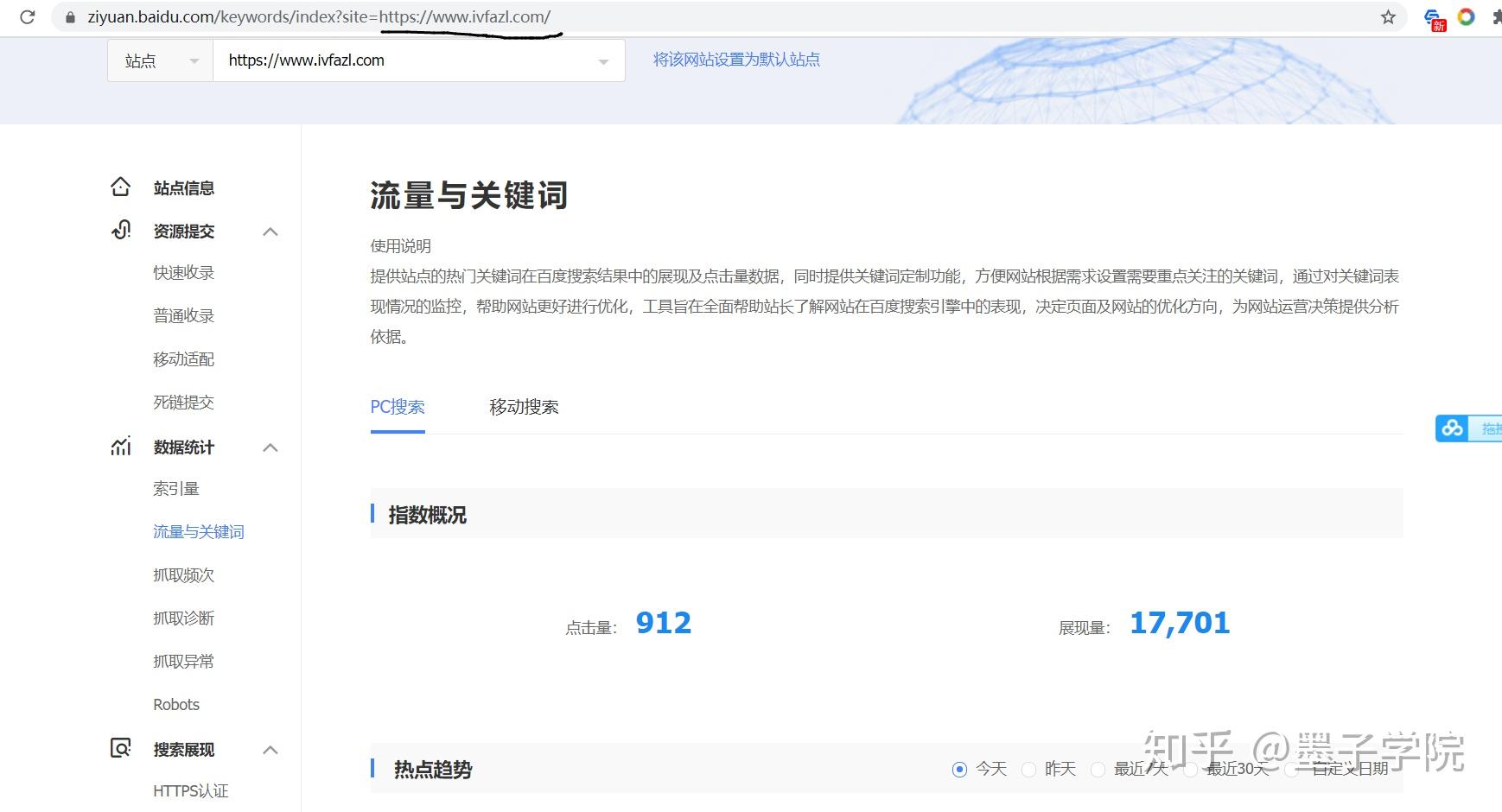The image size is (1502, 812).
Task: Open Robots in the sidebar
Action: (x=176, y=705)
